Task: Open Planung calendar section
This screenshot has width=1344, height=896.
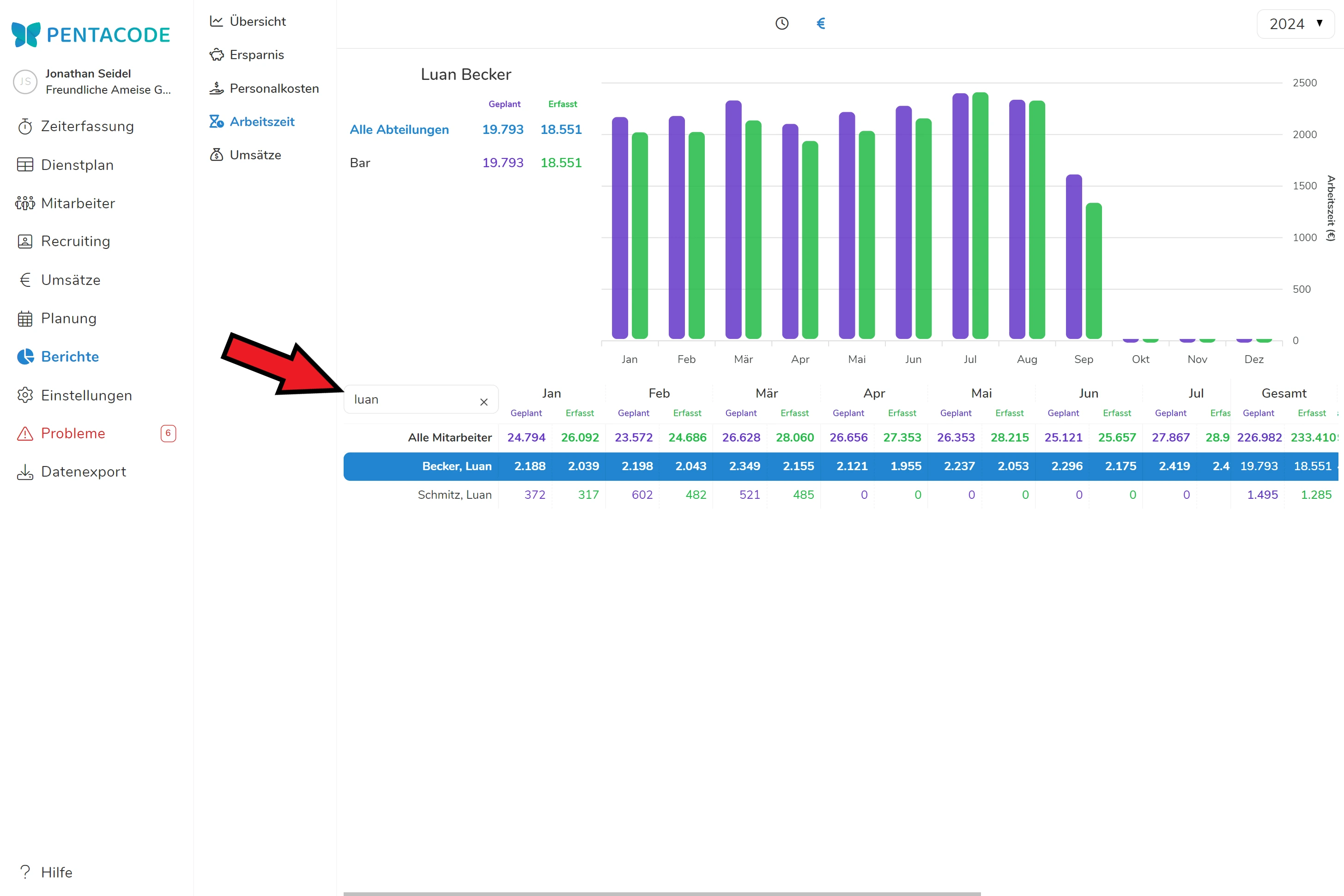Action: [68, 318]
